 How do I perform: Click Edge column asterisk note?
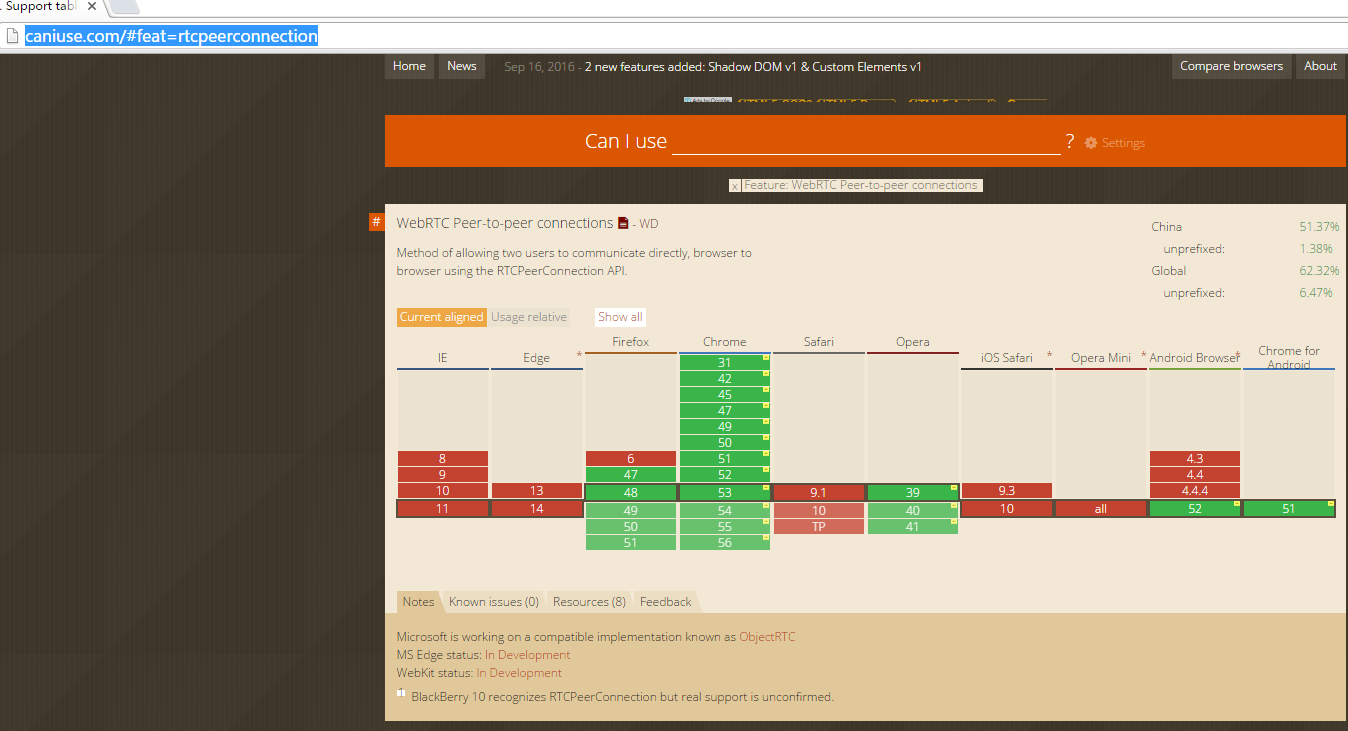(579, 356)
